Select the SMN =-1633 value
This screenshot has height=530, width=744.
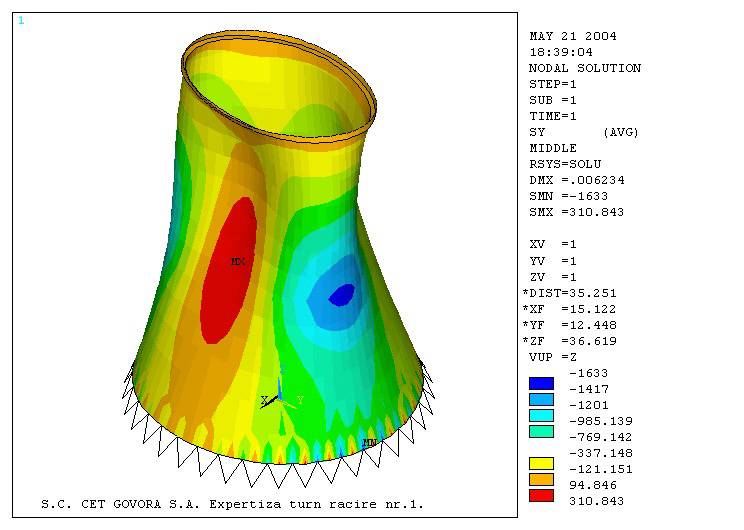coord(568,196)
